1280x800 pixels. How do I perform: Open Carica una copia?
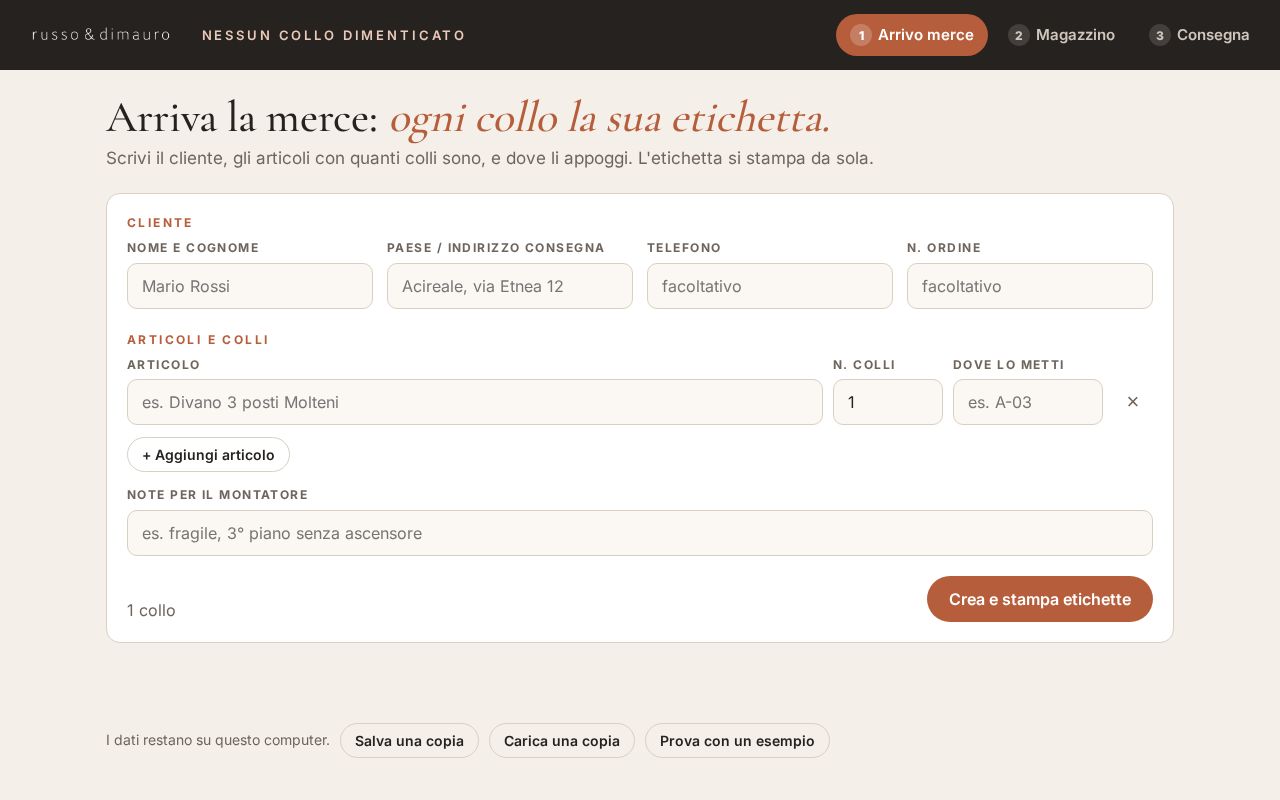click(562, 741)
